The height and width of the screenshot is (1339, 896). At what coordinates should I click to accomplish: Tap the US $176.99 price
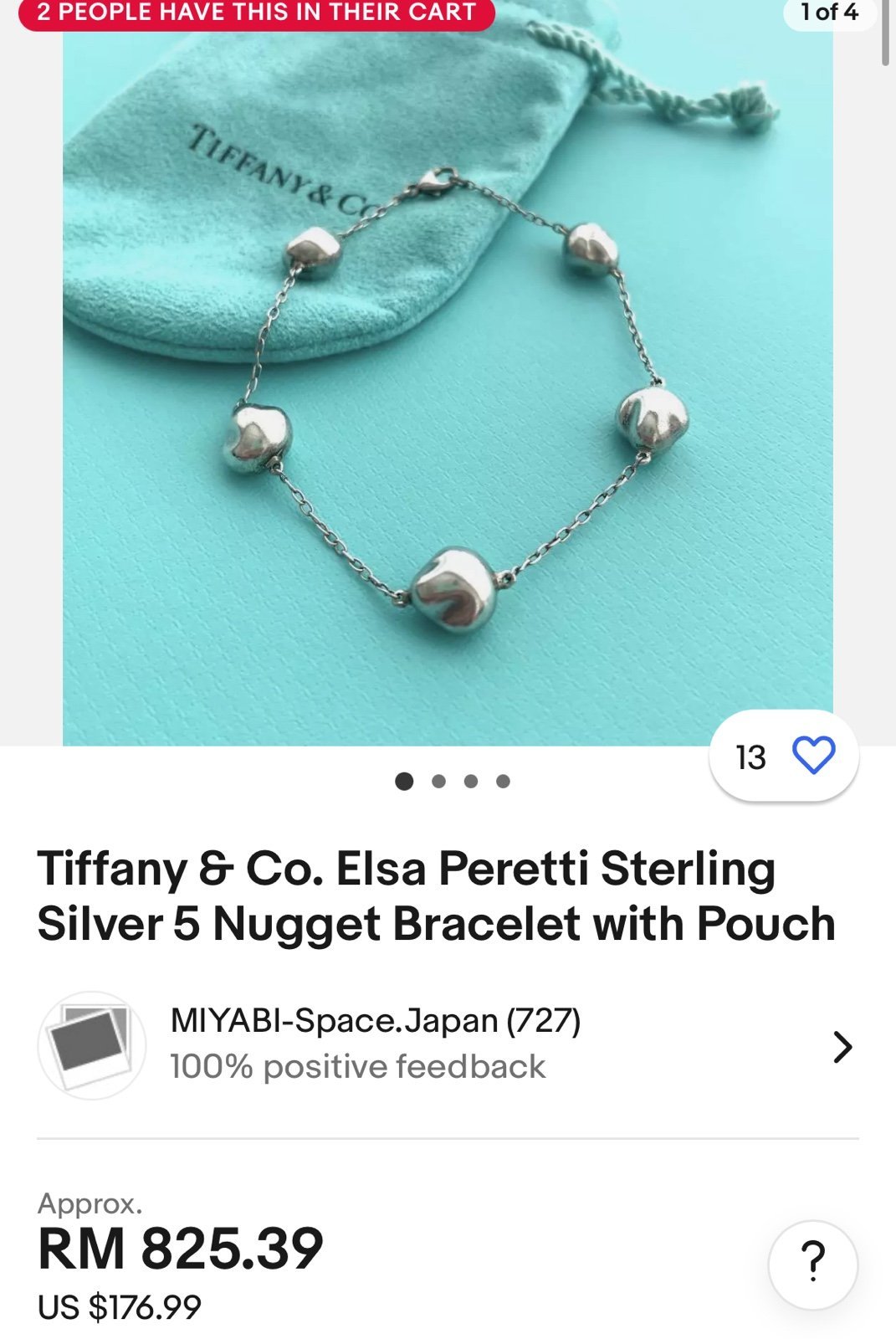(120, 1306)
